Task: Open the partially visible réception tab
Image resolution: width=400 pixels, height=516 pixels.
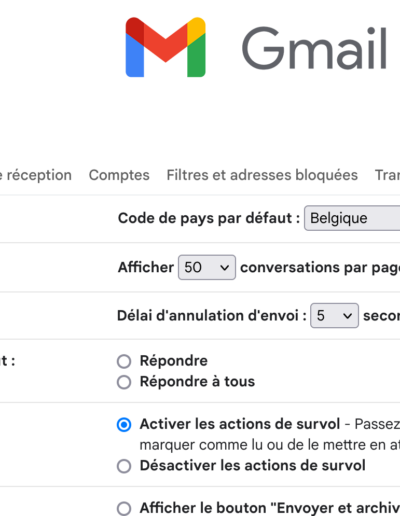Action: pyautogui.click(x=36, y=175)
